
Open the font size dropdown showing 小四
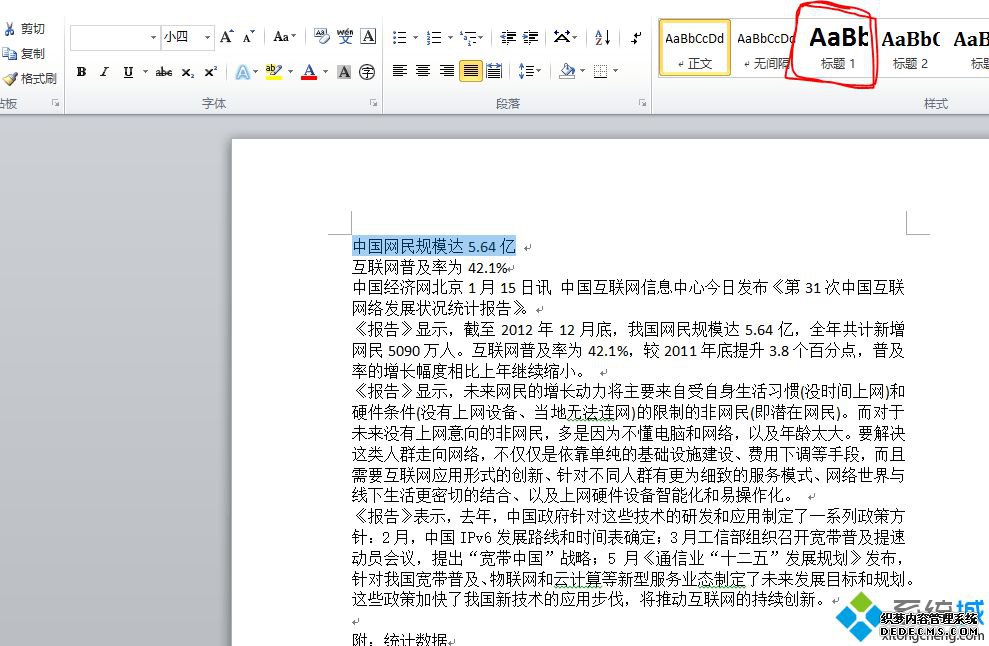(x=207, y=38)
